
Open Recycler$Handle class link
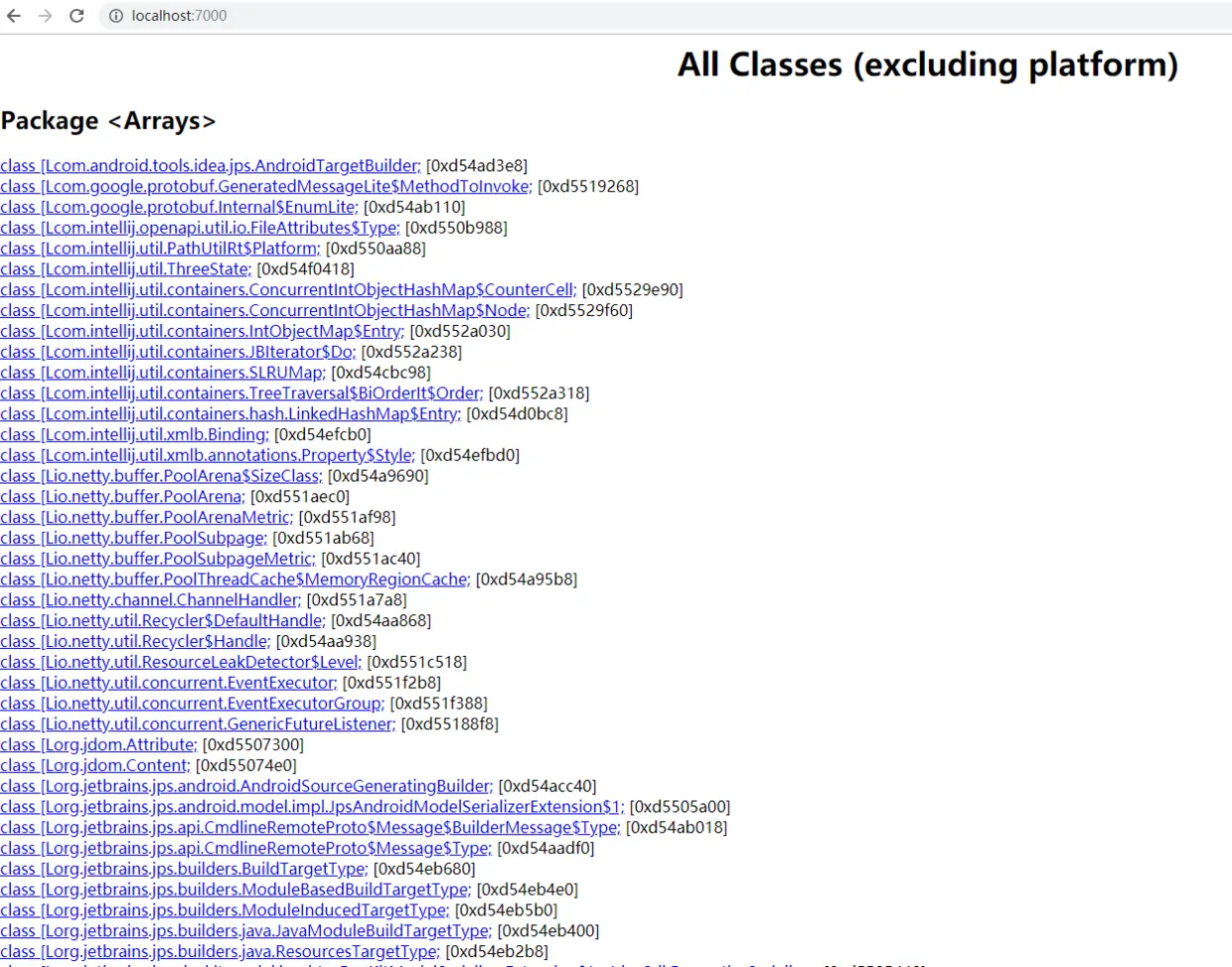point(135,642)
